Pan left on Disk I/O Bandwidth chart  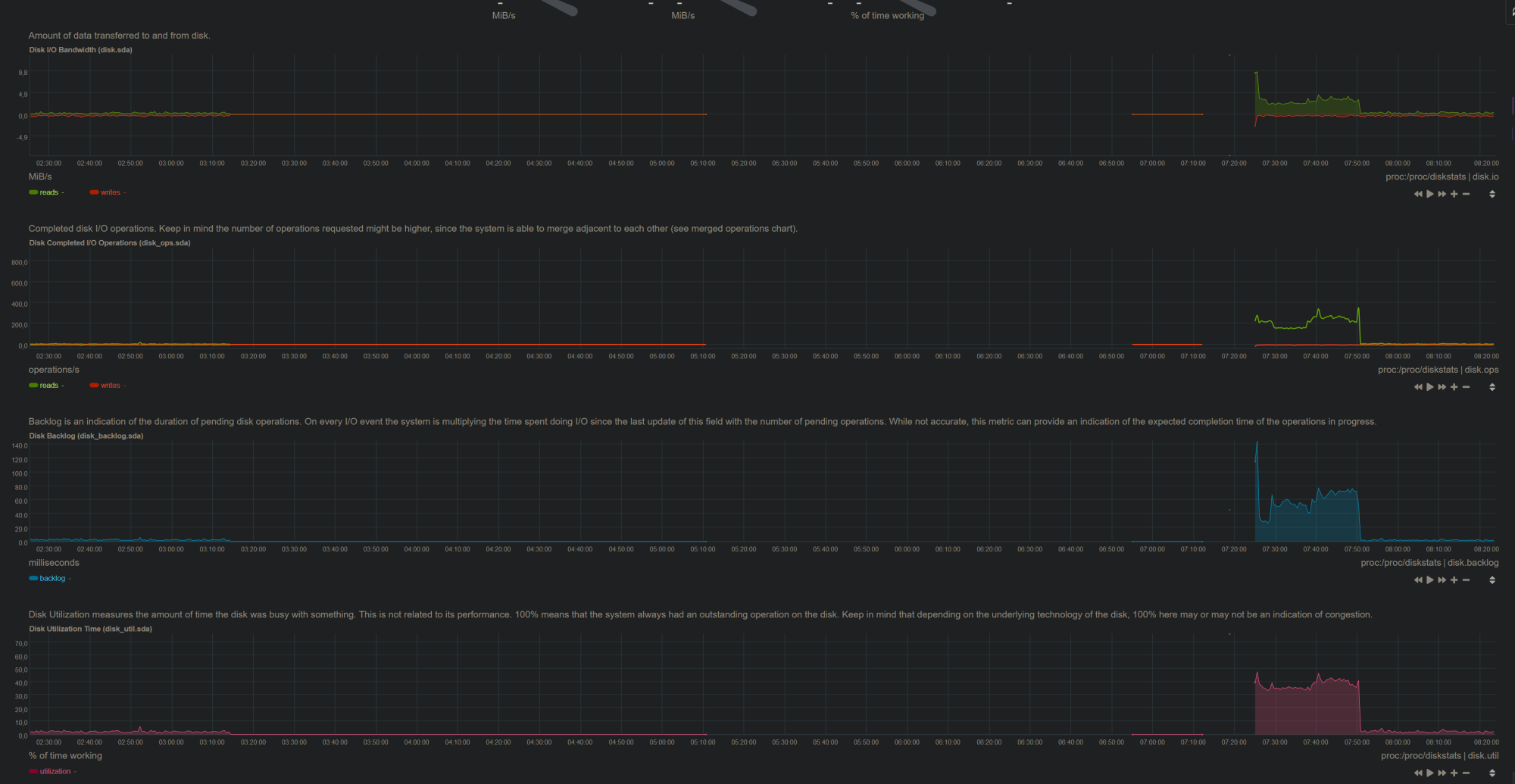1418,194
